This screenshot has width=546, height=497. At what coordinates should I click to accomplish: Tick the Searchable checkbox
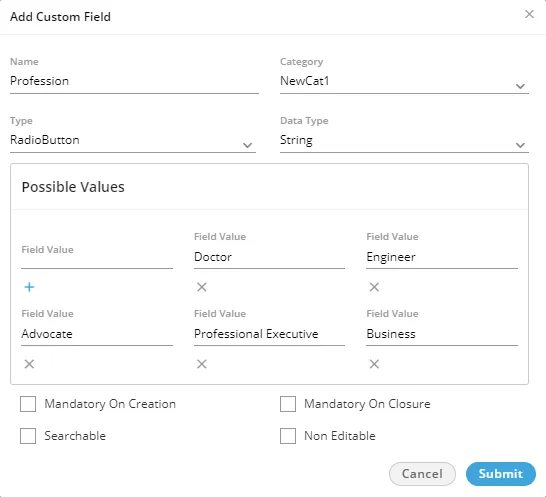pos(28,436)
